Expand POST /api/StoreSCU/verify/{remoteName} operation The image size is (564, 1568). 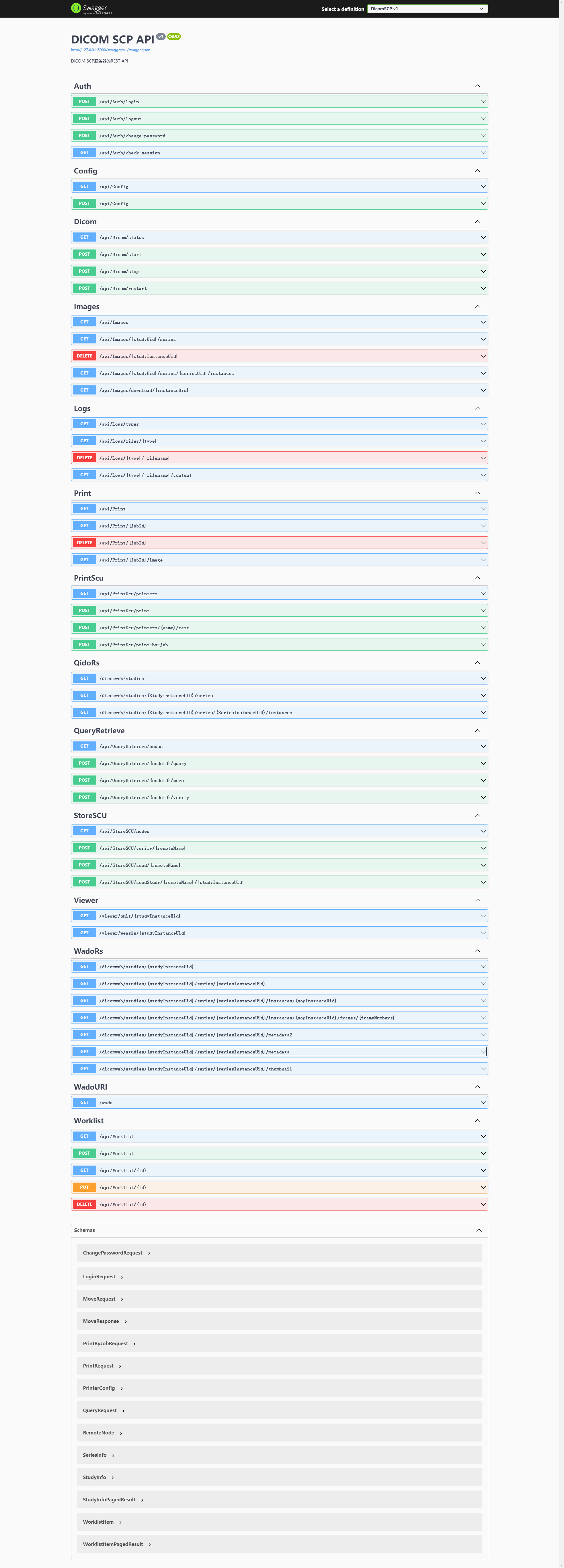coord(142,848)
